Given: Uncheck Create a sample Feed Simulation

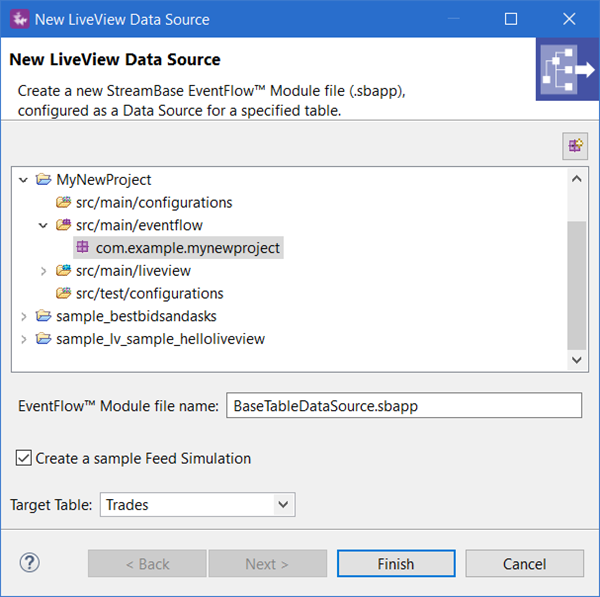Looking at the screenshot, I should click(x=24, y=459).
